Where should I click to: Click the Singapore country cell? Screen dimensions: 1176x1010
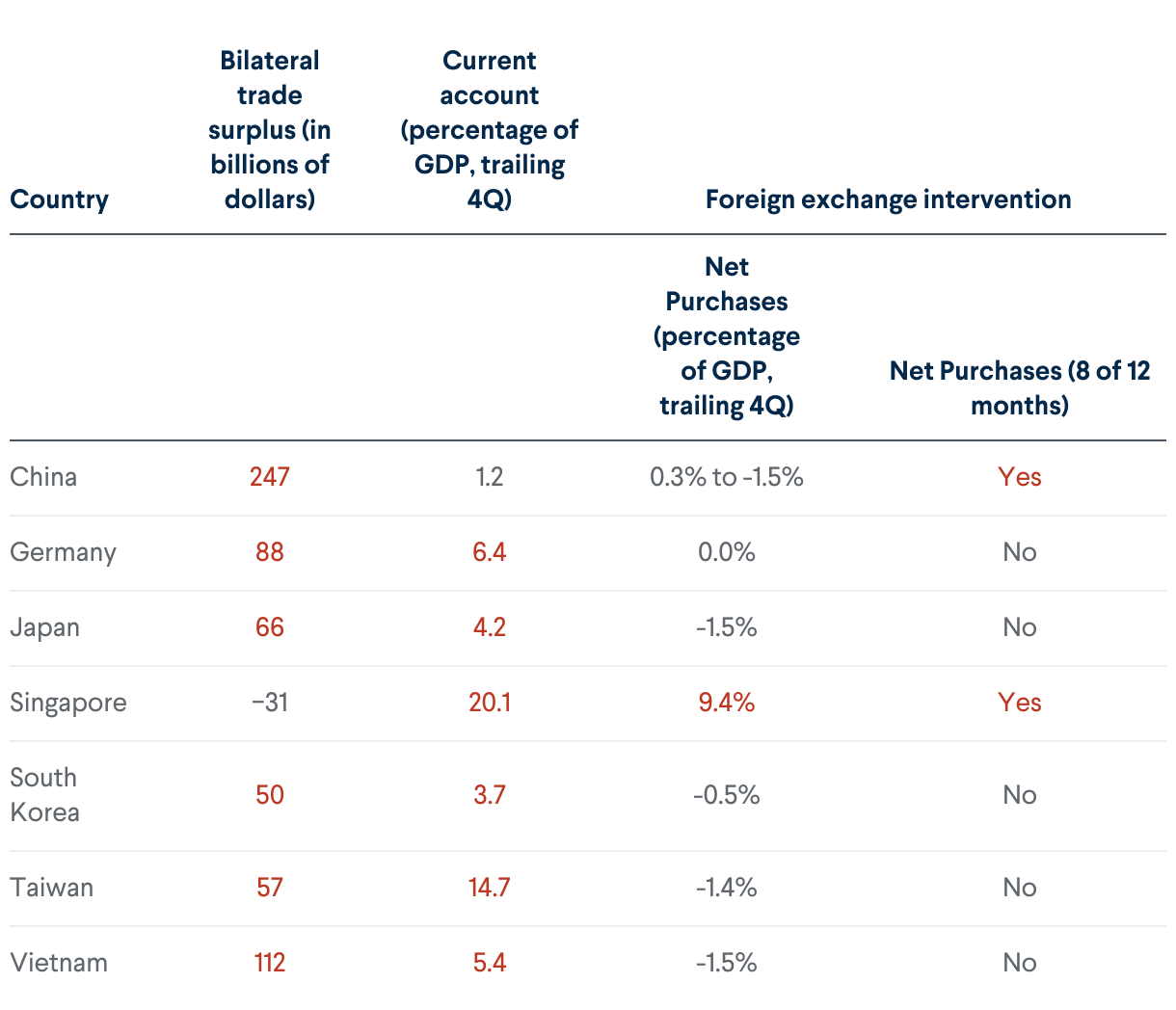coord(68,703)
